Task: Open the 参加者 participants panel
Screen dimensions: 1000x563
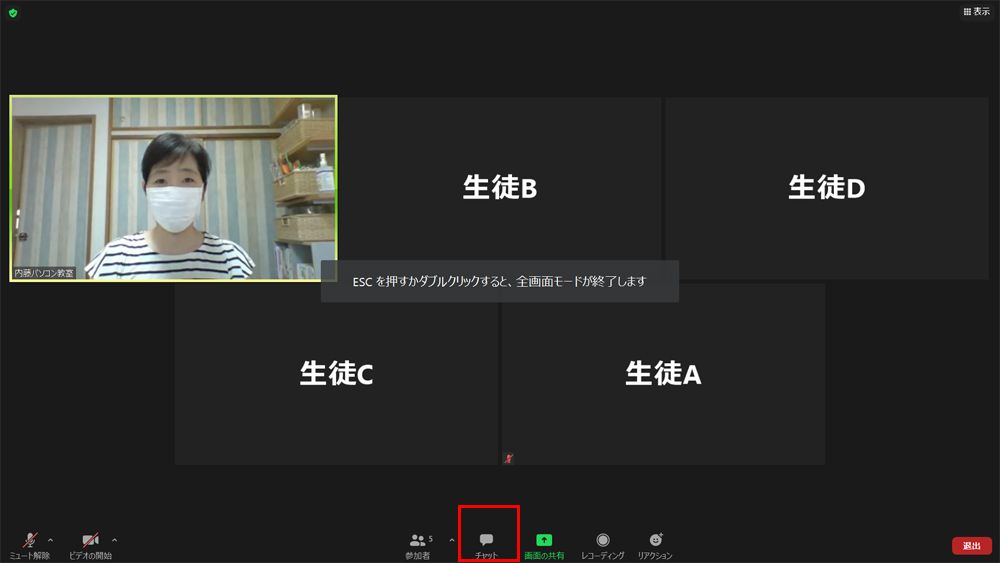Action: (418, 546)
